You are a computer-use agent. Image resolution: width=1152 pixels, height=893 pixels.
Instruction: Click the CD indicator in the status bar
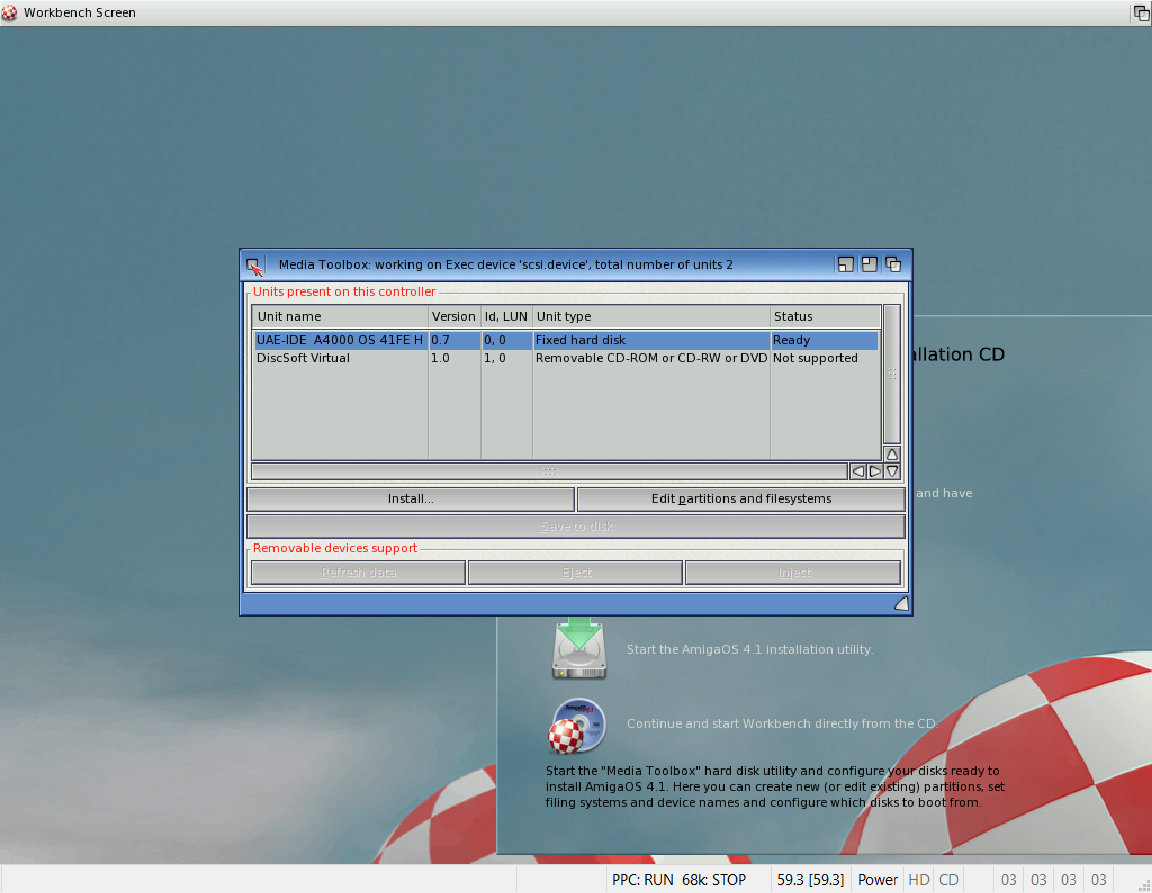(949, 880)
